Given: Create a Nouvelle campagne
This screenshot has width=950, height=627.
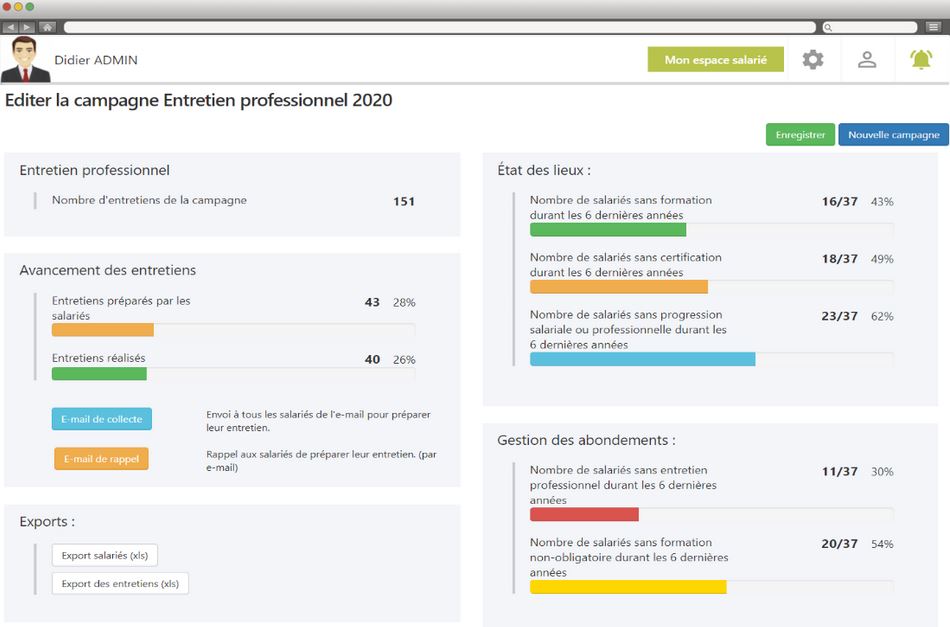Looking at the screenshot, I should 894,134.
